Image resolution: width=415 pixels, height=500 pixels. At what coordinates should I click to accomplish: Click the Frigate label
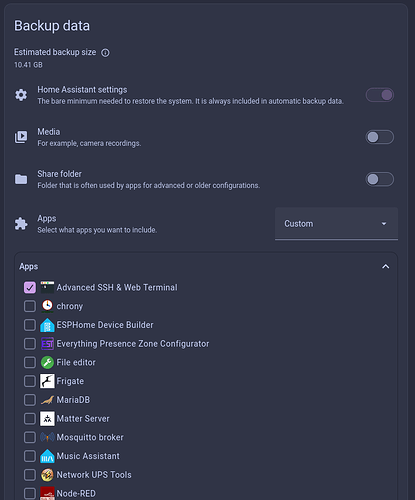[70, 381]
